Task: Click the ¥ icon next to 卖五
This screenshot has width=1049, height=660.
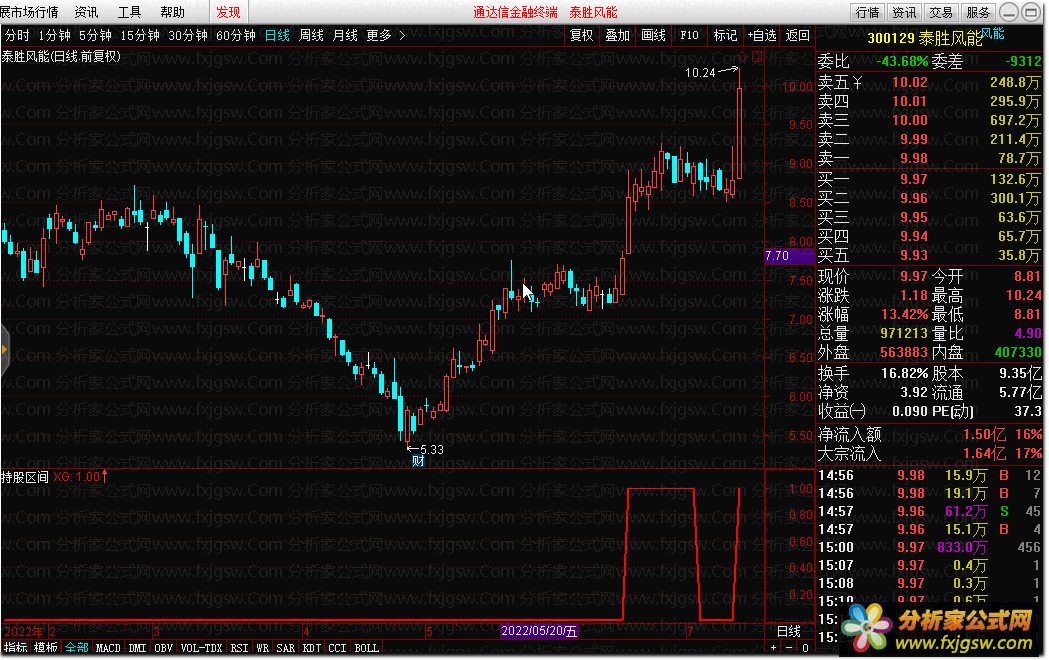Action: [x=857, y=83]
